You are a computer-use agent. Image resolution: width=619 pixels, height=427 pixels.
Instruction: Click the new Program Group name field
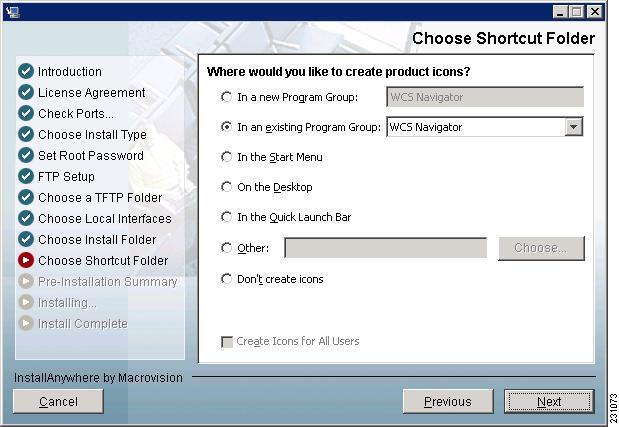[x=484, y=97]
